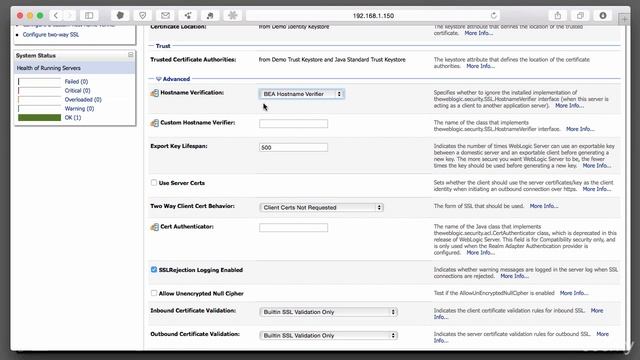Enable the Use Server Certs checkbox
640x360 pixels.
pyautogui.click(x=154, y=182)
